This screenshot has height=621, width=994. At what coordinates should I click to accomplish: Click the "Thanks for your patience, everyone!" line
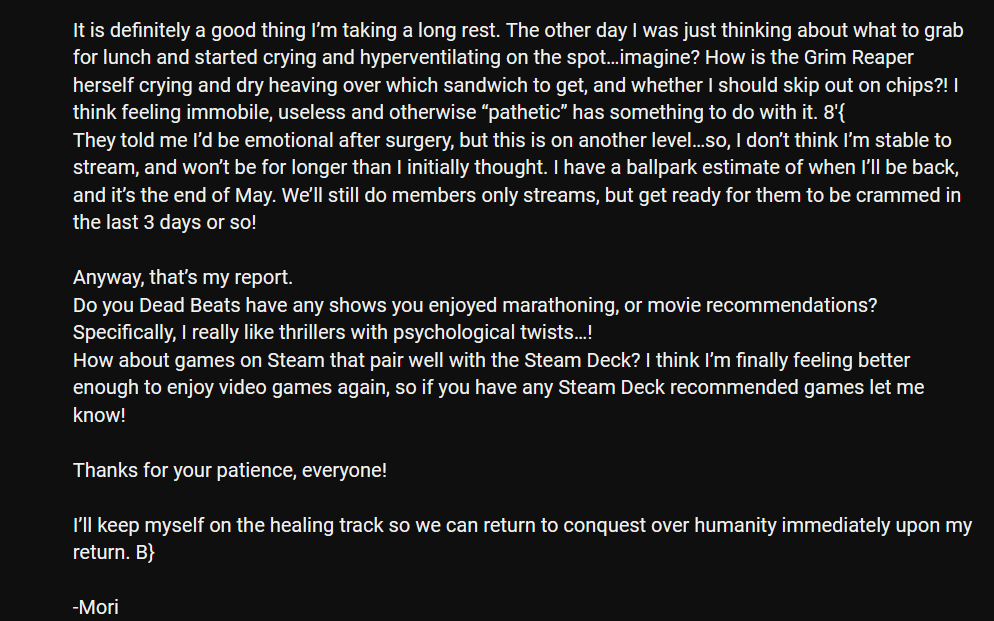coord(230,470)
